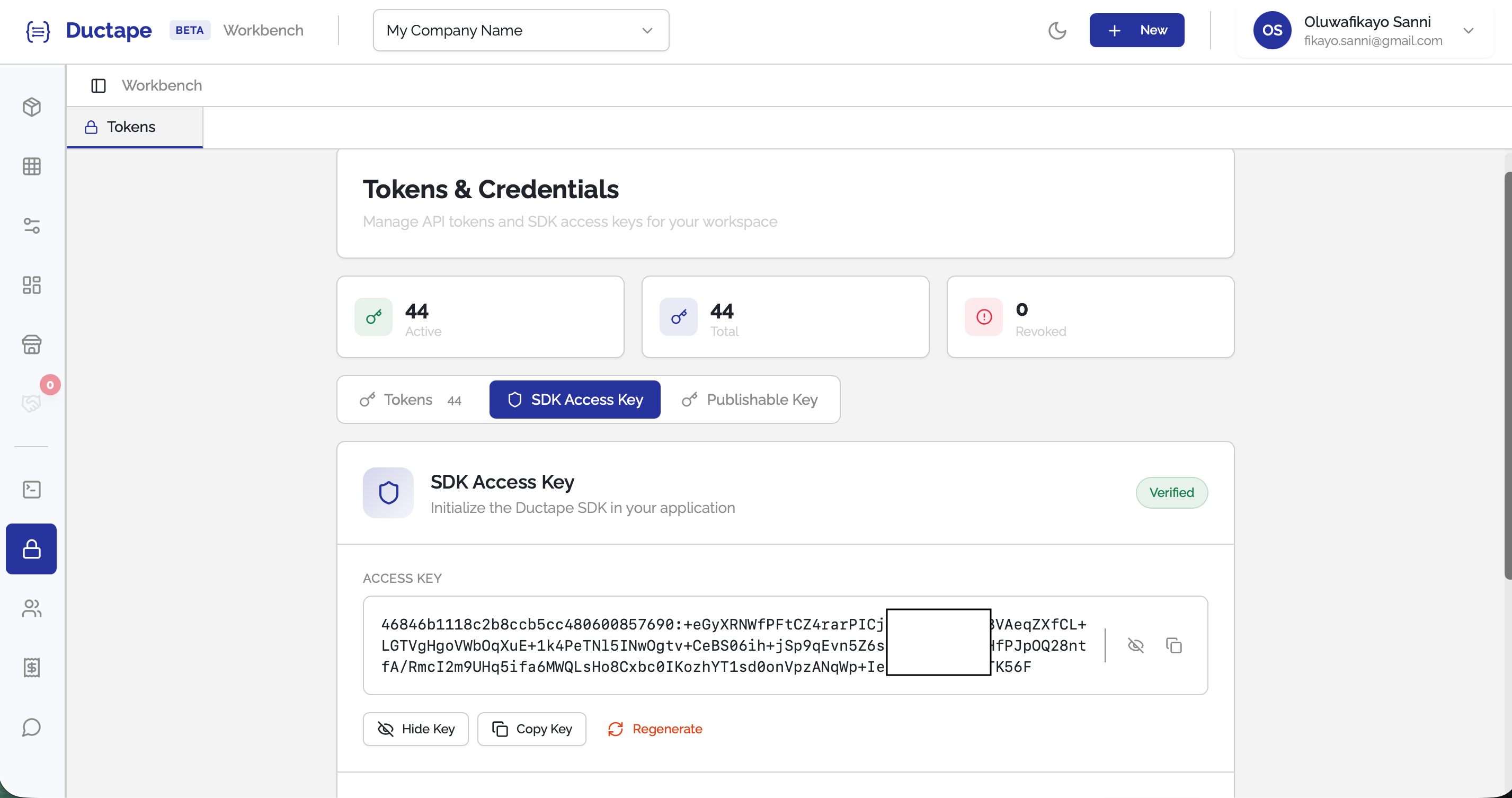This screenshot has width=1512, height=798.
Task: Open the apps dashboard from the sidebar
Action: point(31,286)
